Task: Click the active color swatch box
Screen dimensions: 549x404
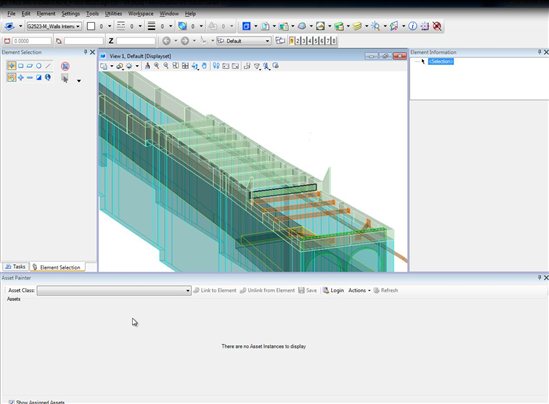Action: tap(91, 26)
